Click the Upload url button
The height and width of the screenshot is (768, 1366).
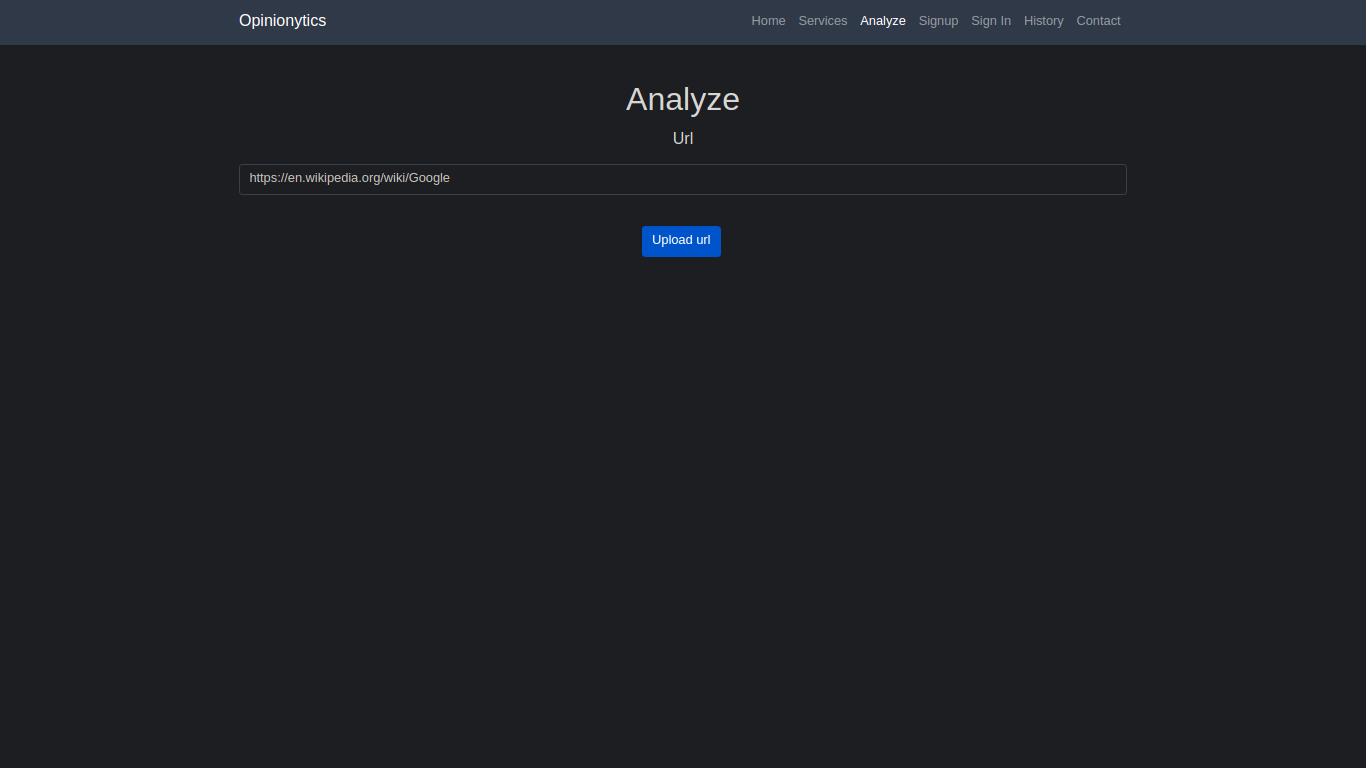[x=681, y=241]
